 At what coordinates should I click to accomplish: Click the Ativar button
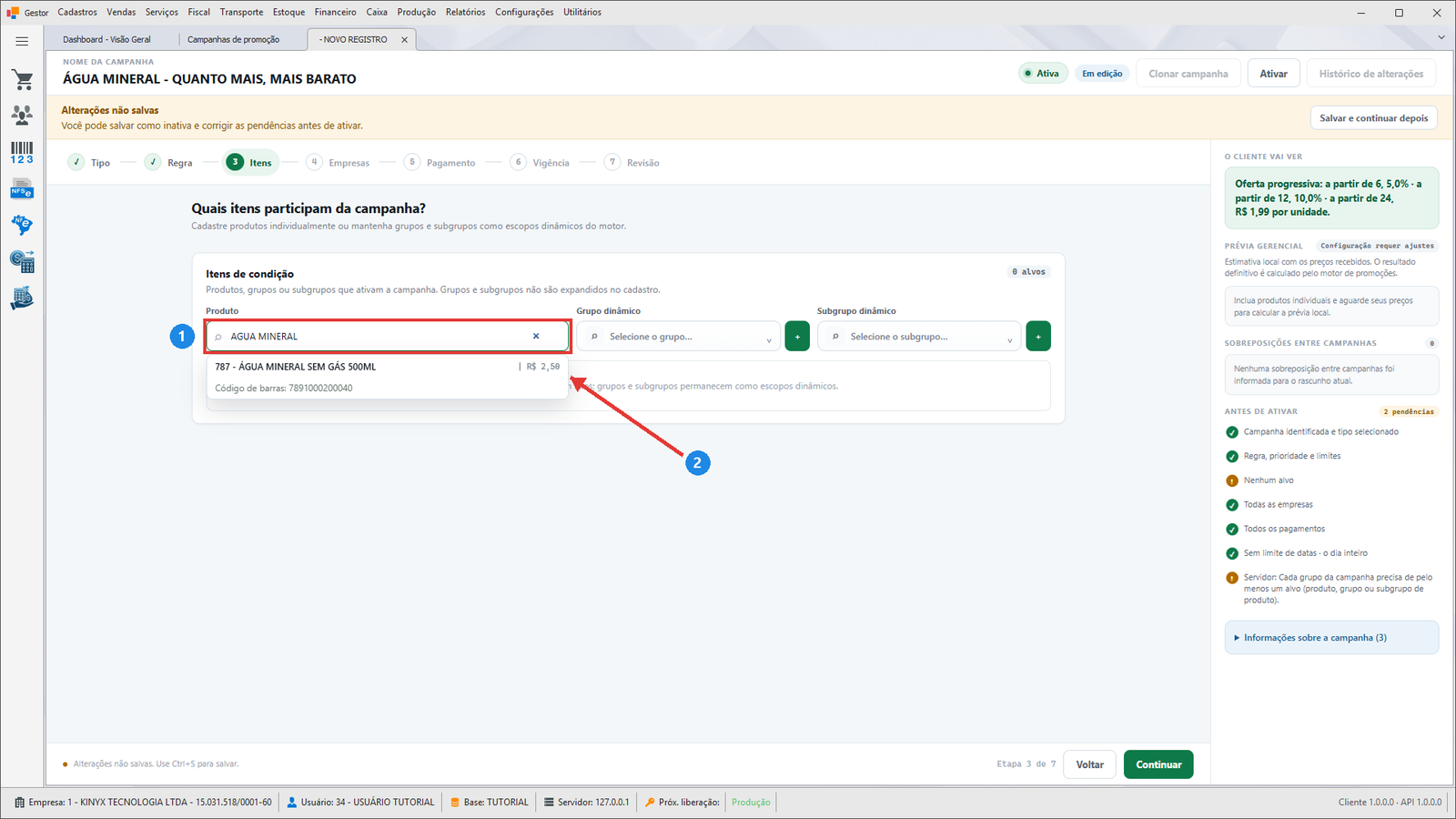(x=1274, y=74)
